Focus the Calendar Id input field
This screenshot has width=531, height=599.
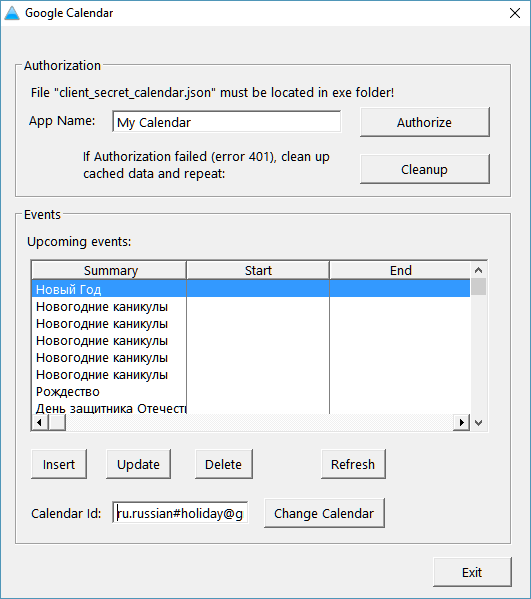180,513
